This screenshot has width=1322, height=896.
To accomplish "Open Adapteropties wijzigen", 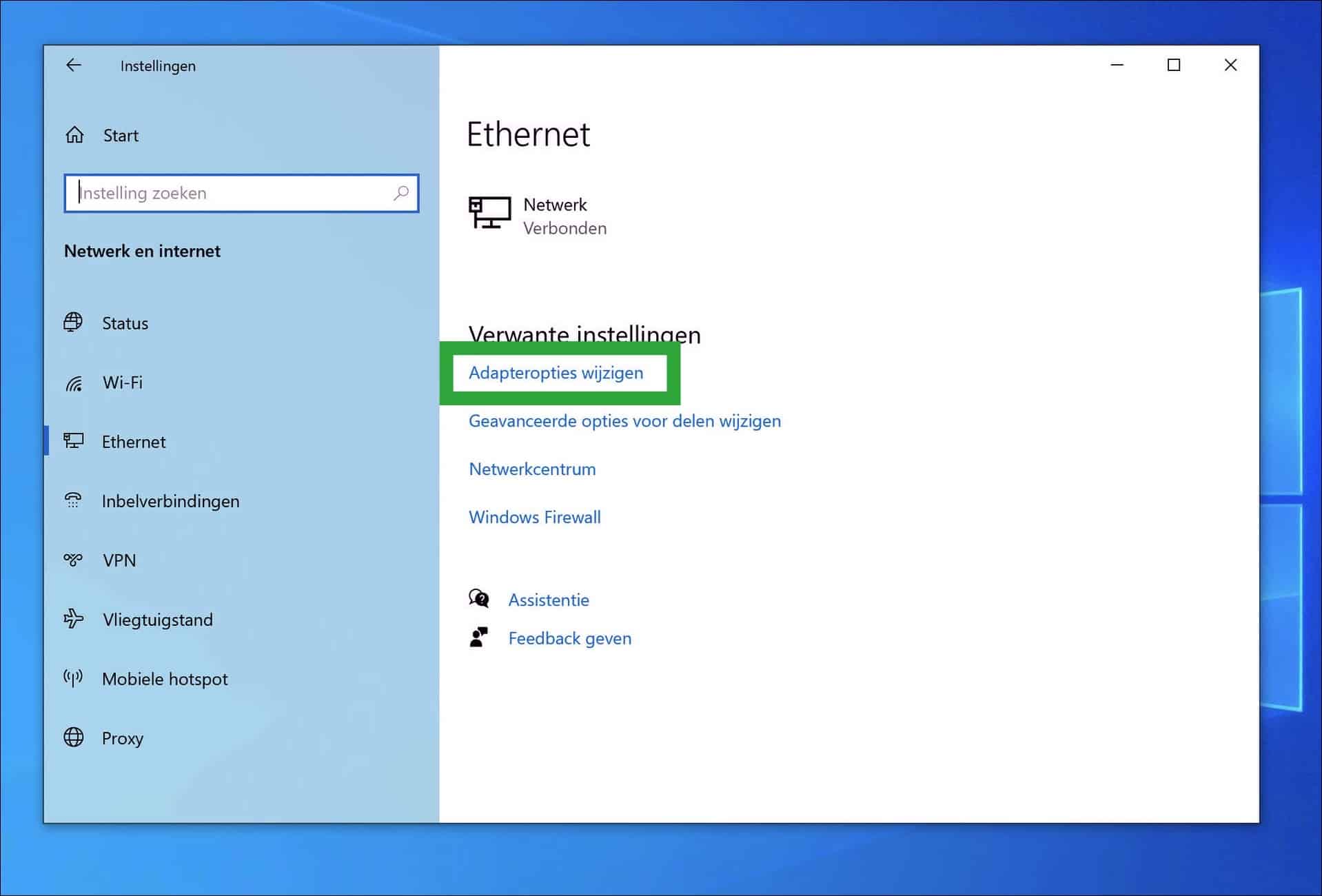I will (x=556, y=373).
